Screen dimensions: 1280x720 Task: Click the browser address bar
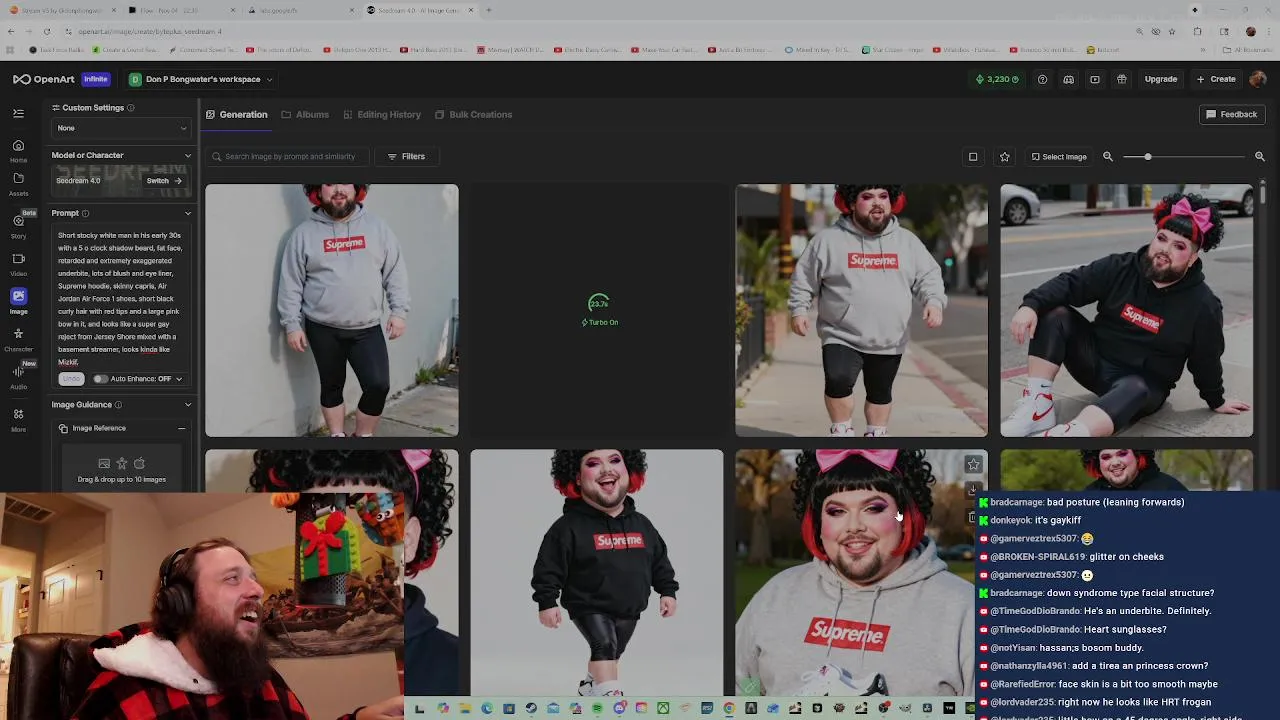(x=600, y=31)
